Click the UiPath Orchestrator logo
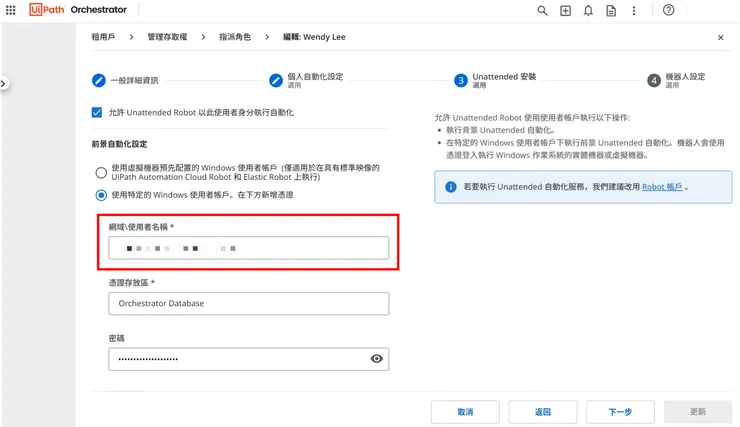 [78, 9]
